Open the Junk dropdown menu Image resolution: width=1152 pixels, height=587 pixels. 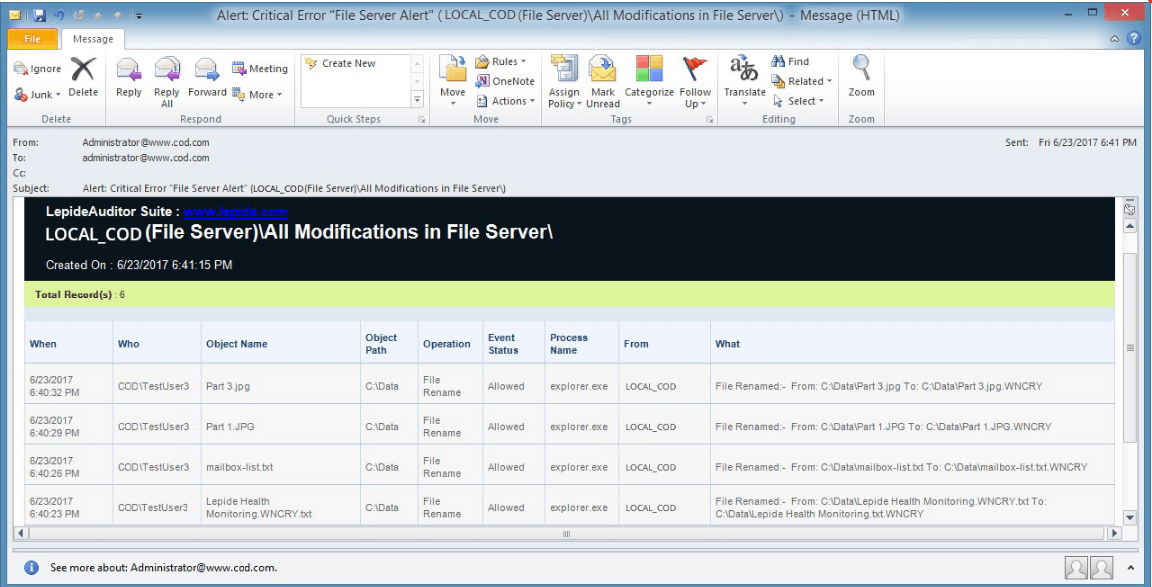[37, 94]
